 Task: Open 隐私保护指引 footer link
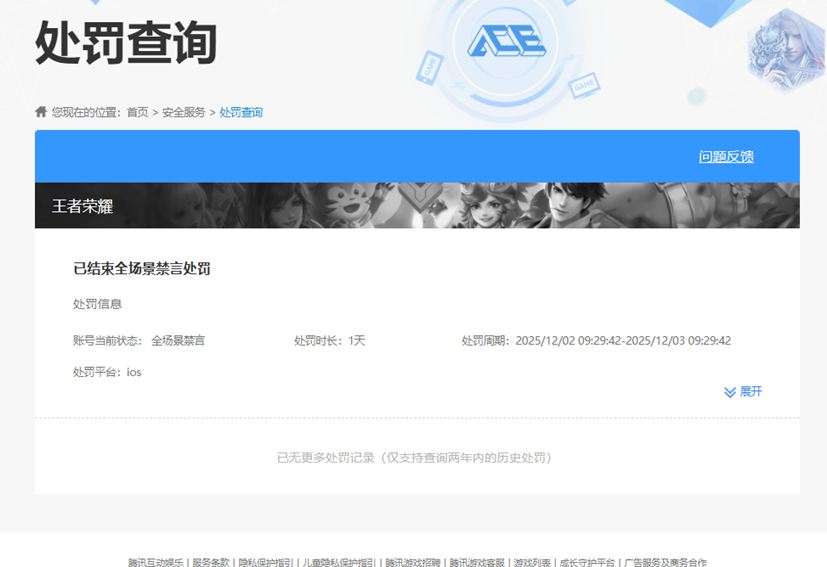265,562
